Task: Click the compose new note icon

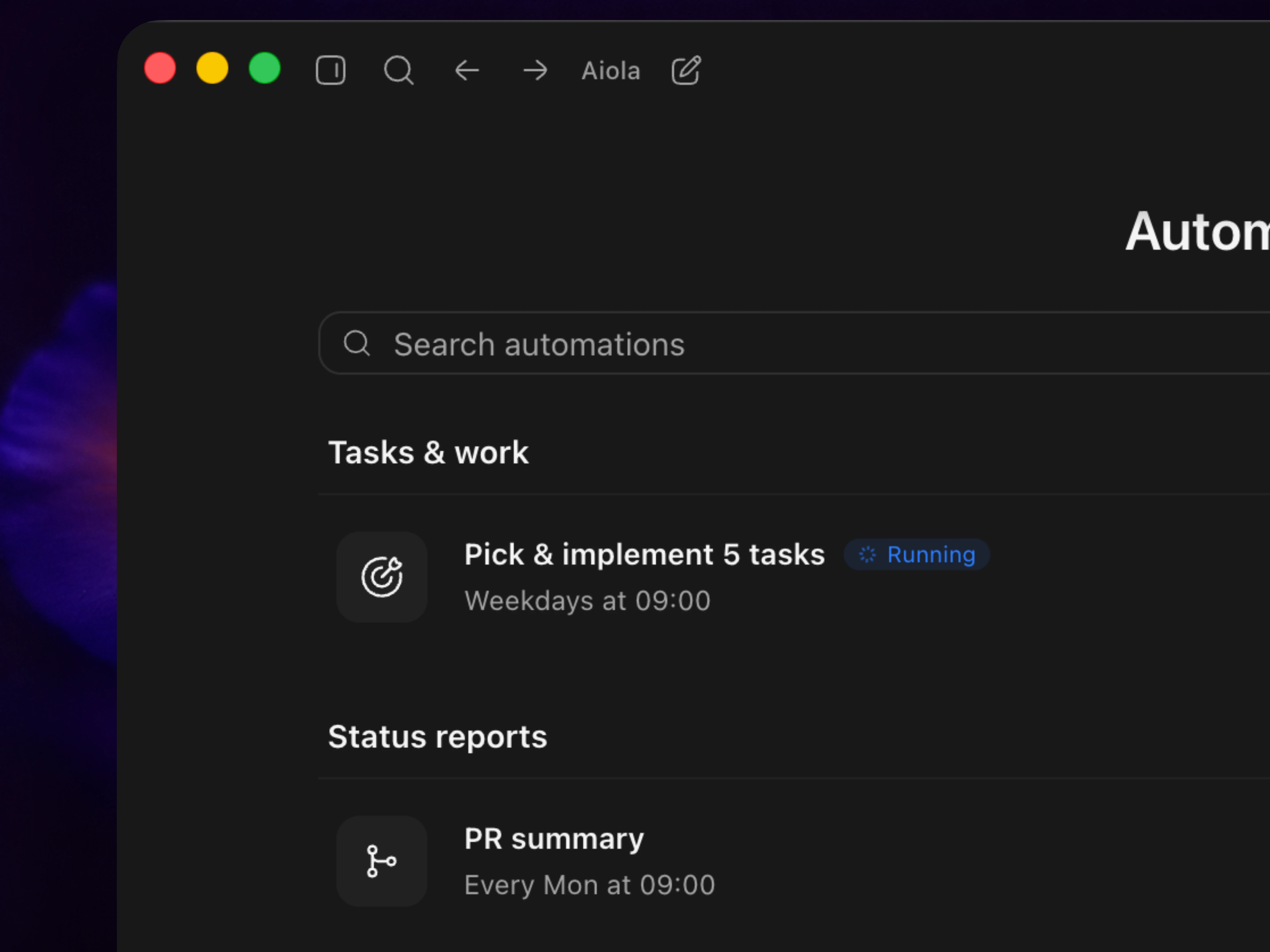Action: pos(686,70)
